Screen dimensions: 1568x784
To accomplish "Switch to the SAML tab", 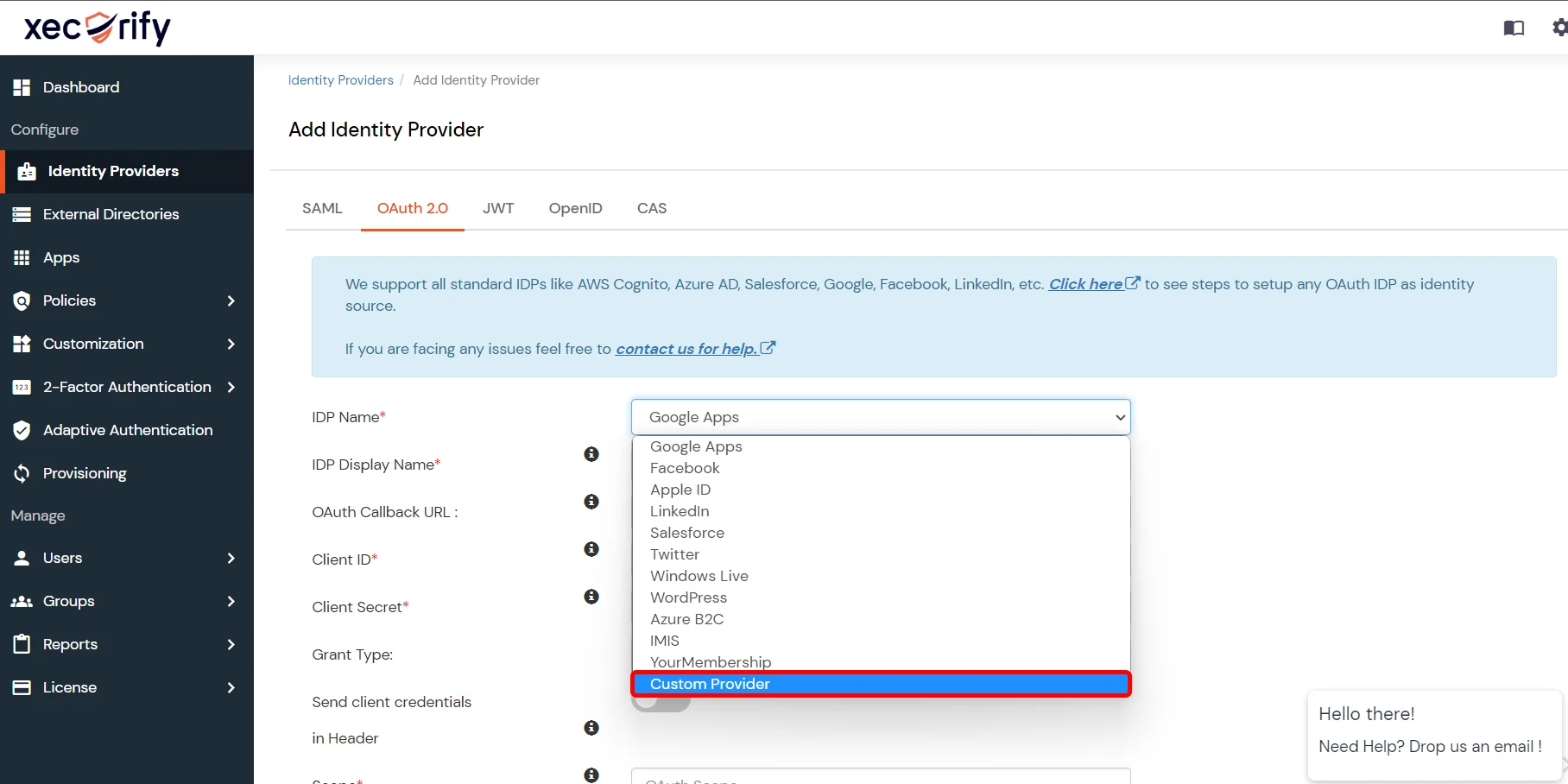I will (322, 208).
